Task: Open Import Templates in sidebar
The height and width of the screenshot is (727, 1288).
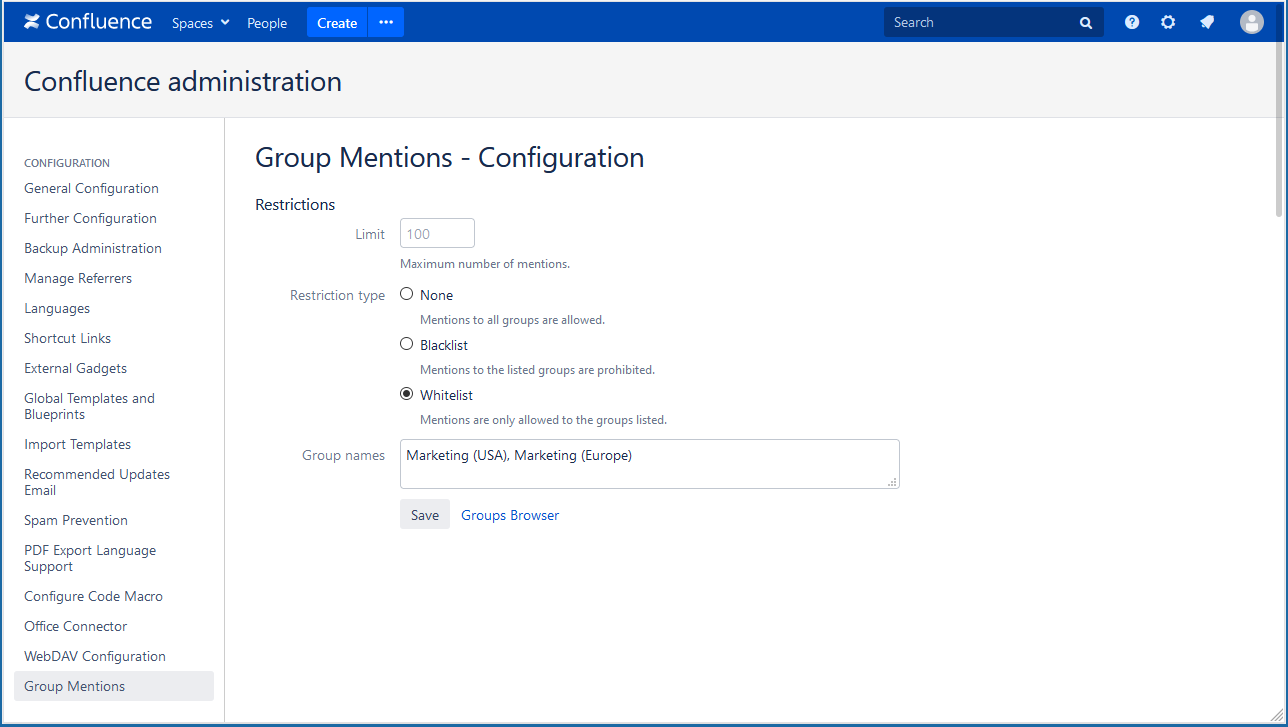Action: (77, 444)
